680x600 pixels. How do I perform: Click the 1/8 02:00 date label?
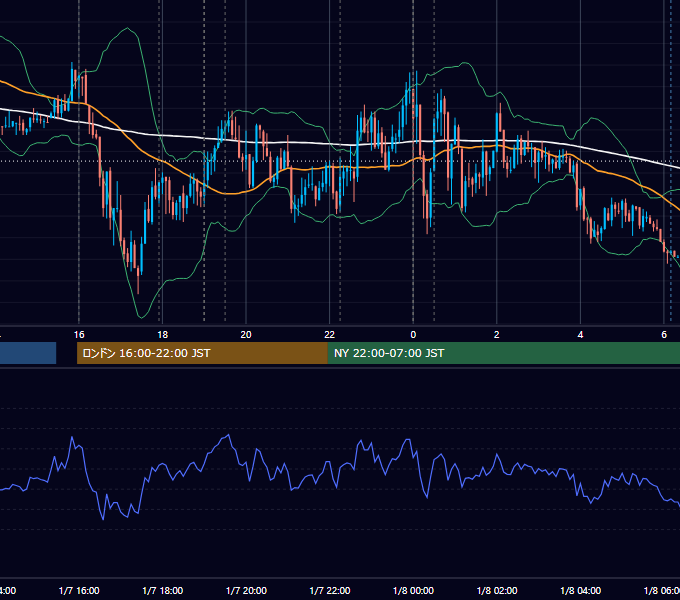point(497,590)
